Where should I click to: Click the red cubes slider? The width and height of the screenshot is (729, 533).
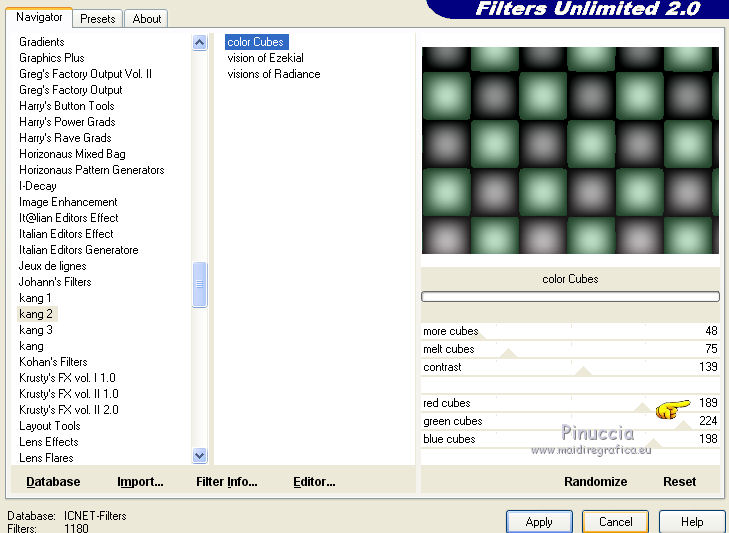pyautogui.click(x=570, y=403)
